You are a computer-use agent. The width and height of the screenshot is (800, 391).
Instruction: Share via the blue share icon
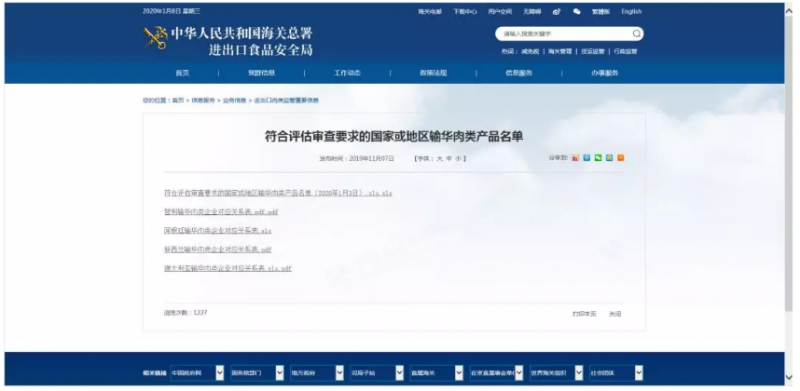587,158
